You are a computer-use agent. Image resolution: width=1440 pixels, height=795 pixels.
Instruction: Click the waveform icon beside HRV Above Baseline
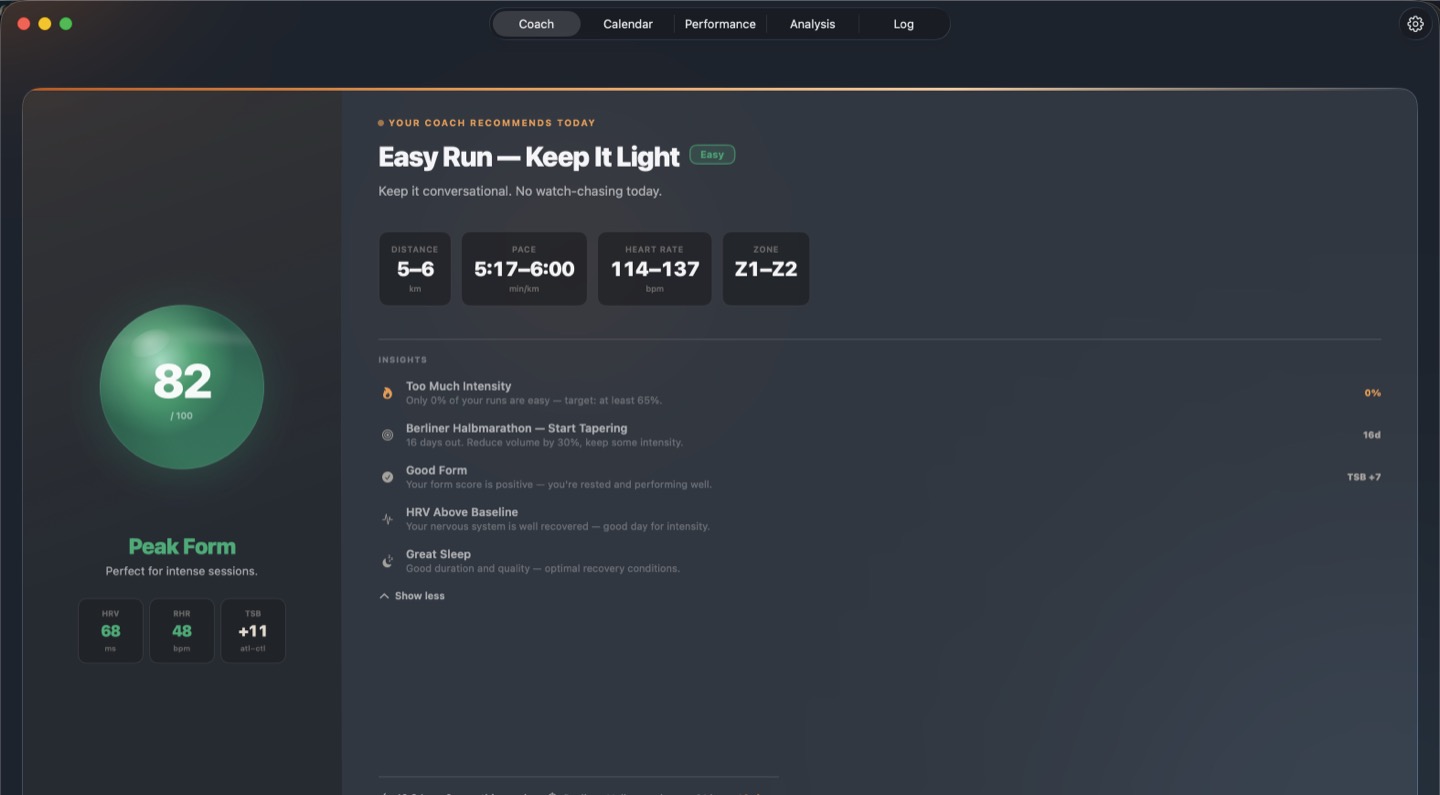[387, 519]
